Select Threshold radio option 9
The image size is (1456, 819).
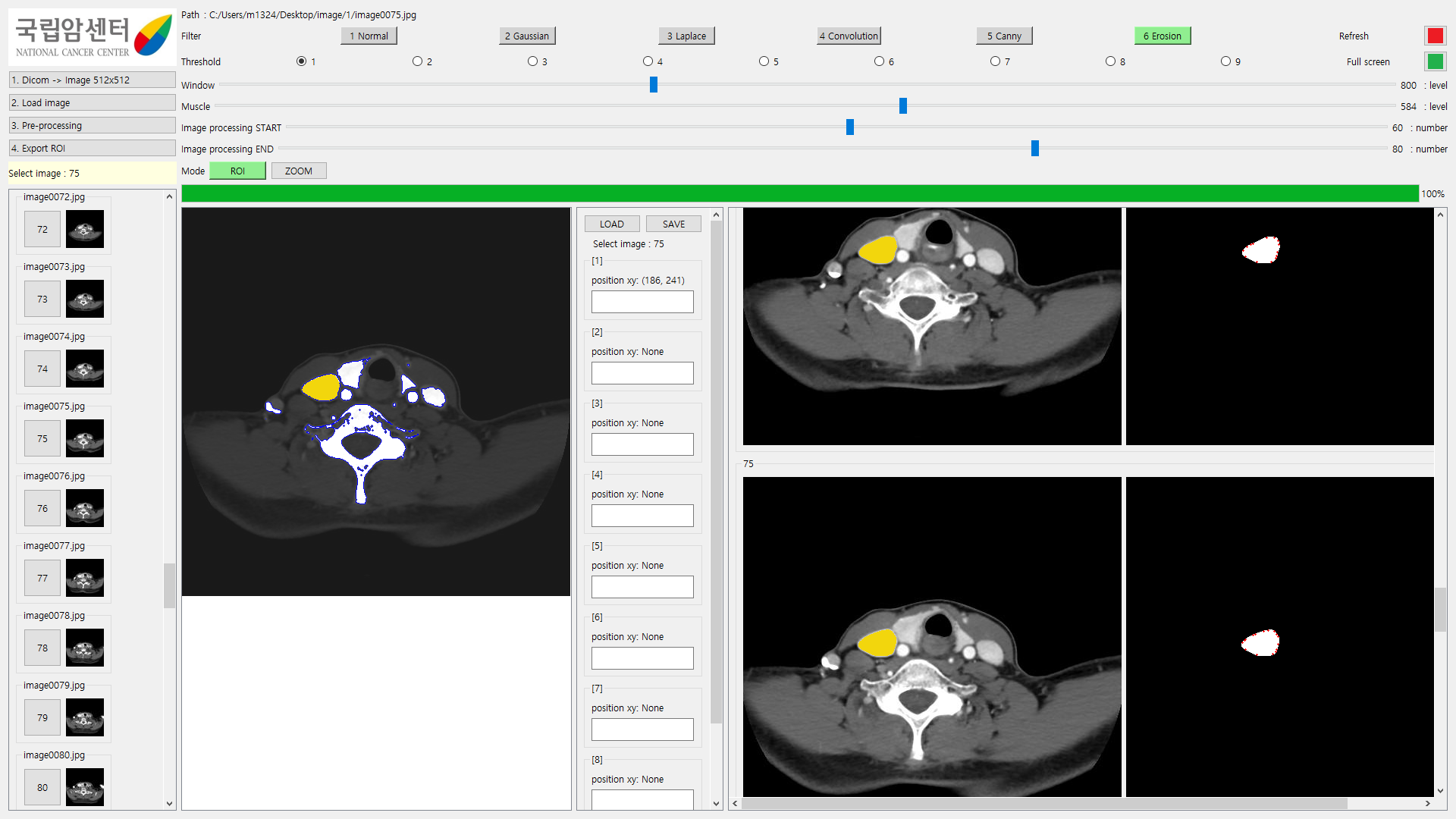coord(1225,61)
